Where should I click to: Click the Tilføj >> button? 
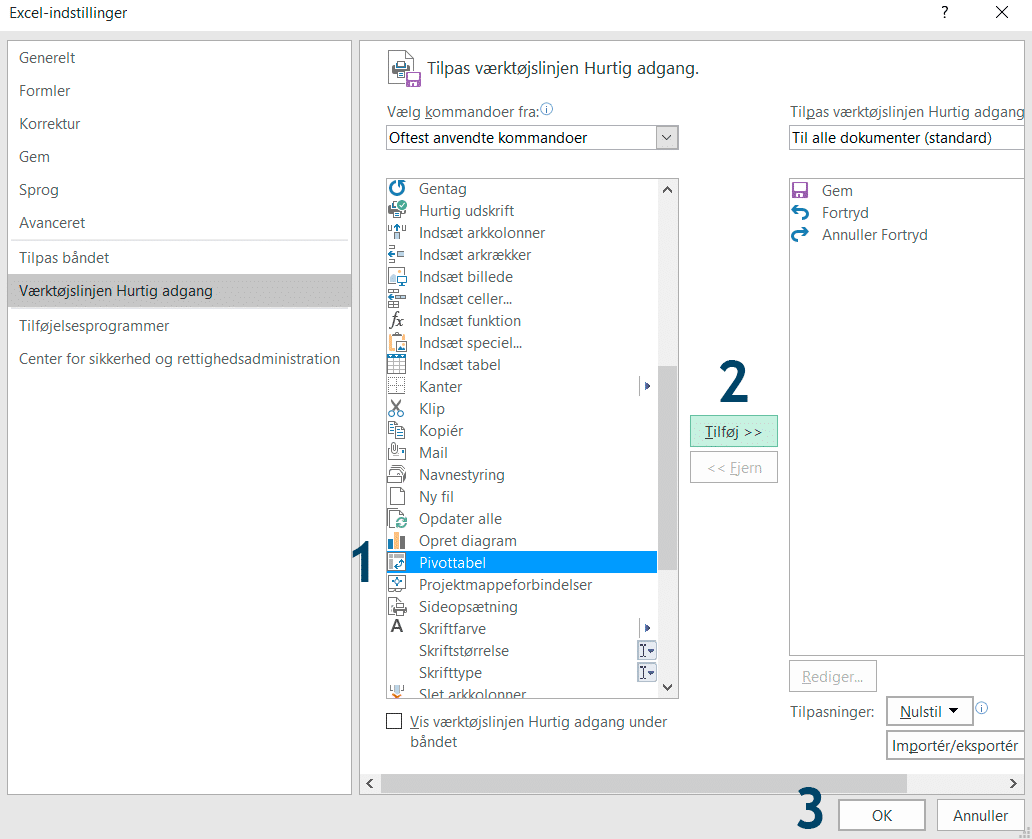733,432
